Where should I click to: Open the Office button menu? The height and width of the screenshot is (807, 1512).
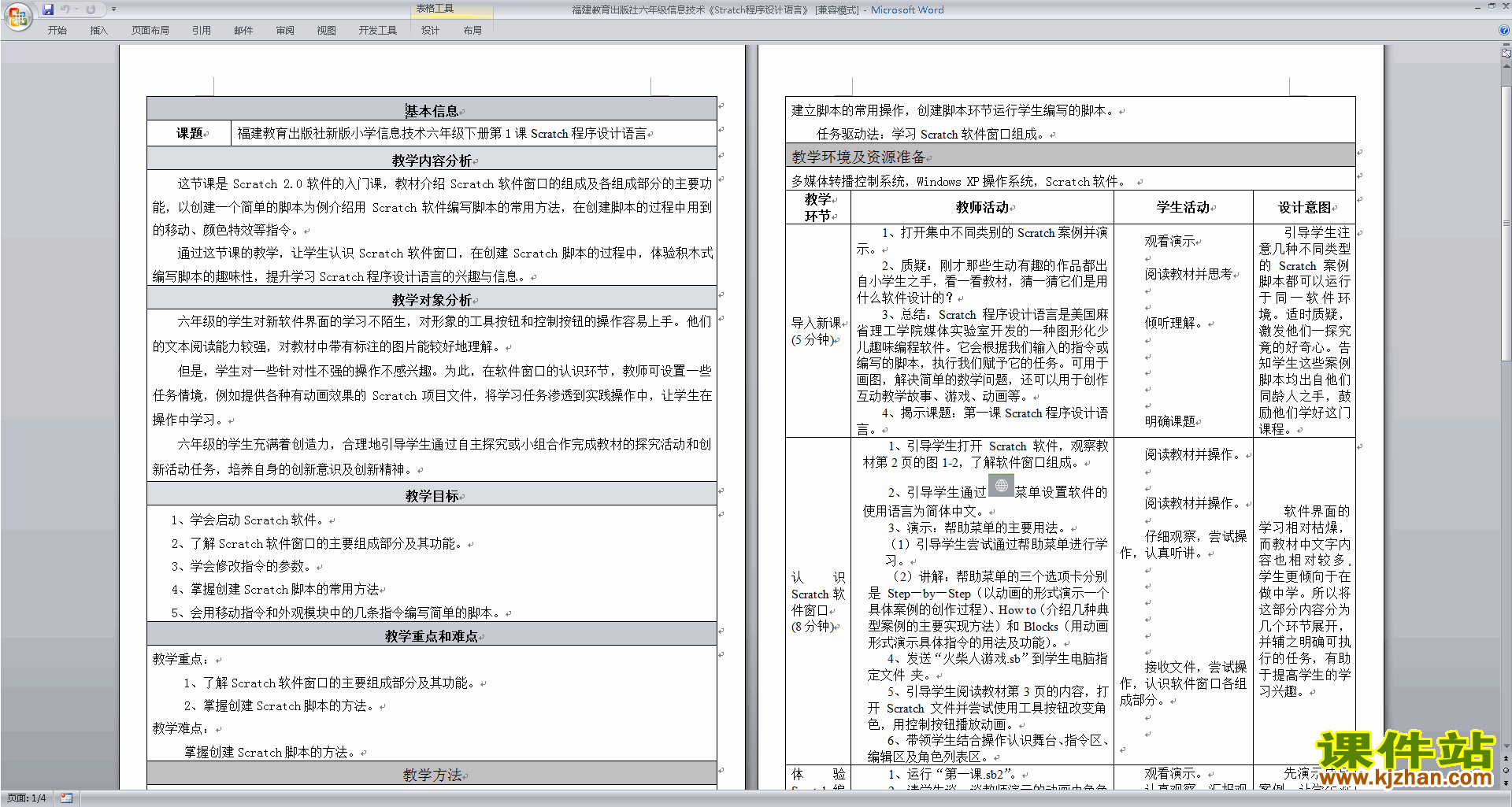point(17,16)
